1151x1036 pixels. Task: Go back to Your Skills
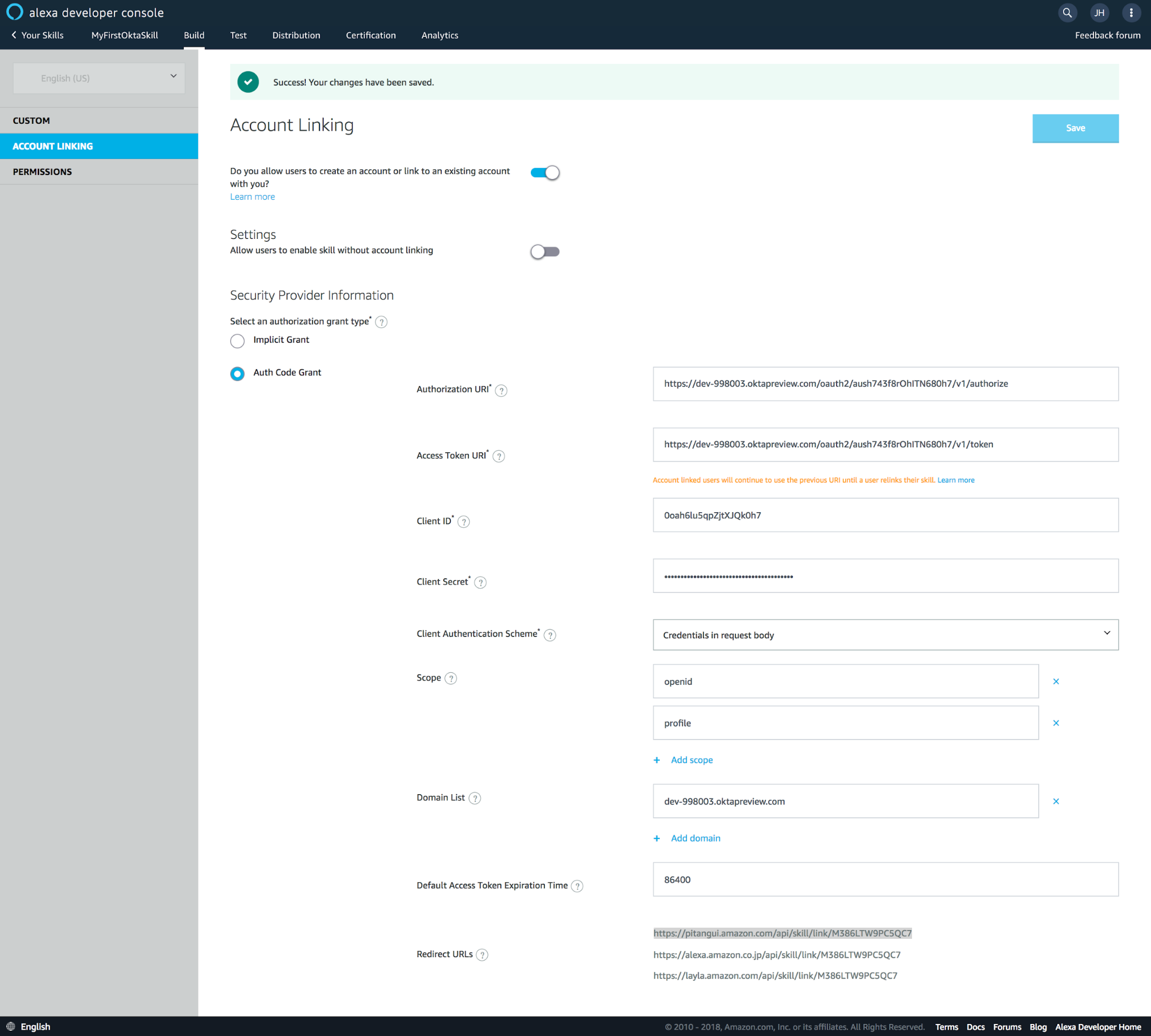37,36
